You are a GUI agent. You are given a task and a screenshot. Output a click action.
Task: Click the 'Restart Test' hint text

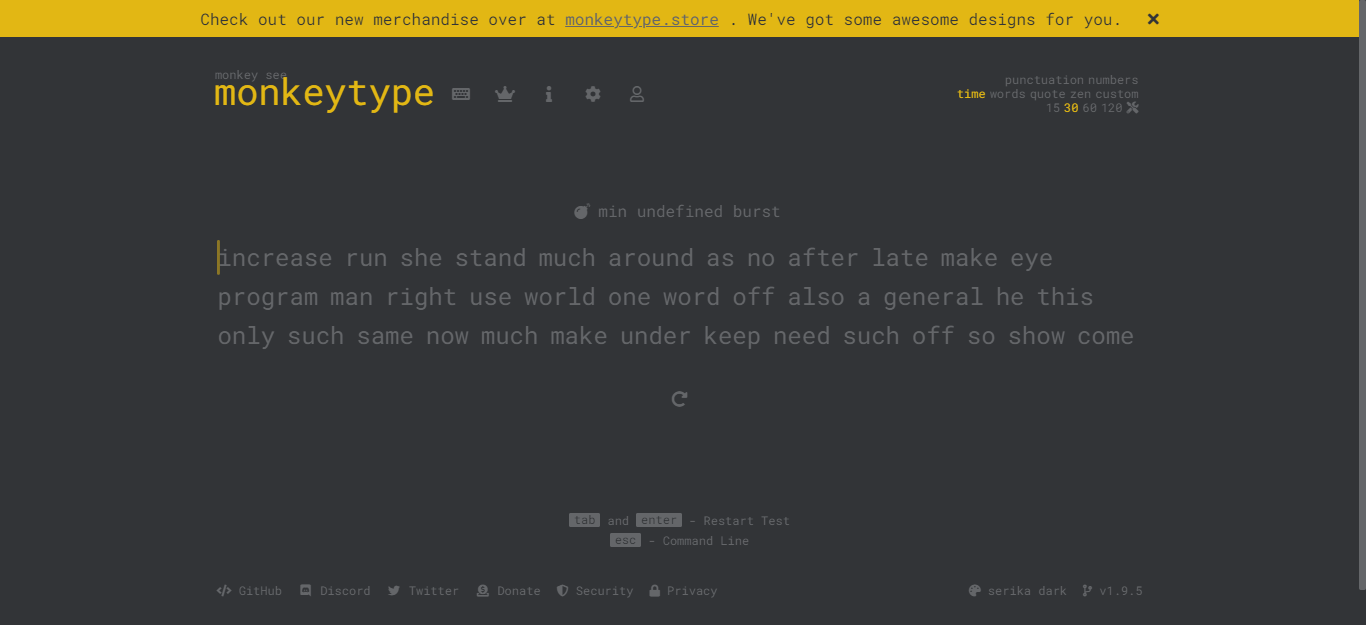(746, 521)
